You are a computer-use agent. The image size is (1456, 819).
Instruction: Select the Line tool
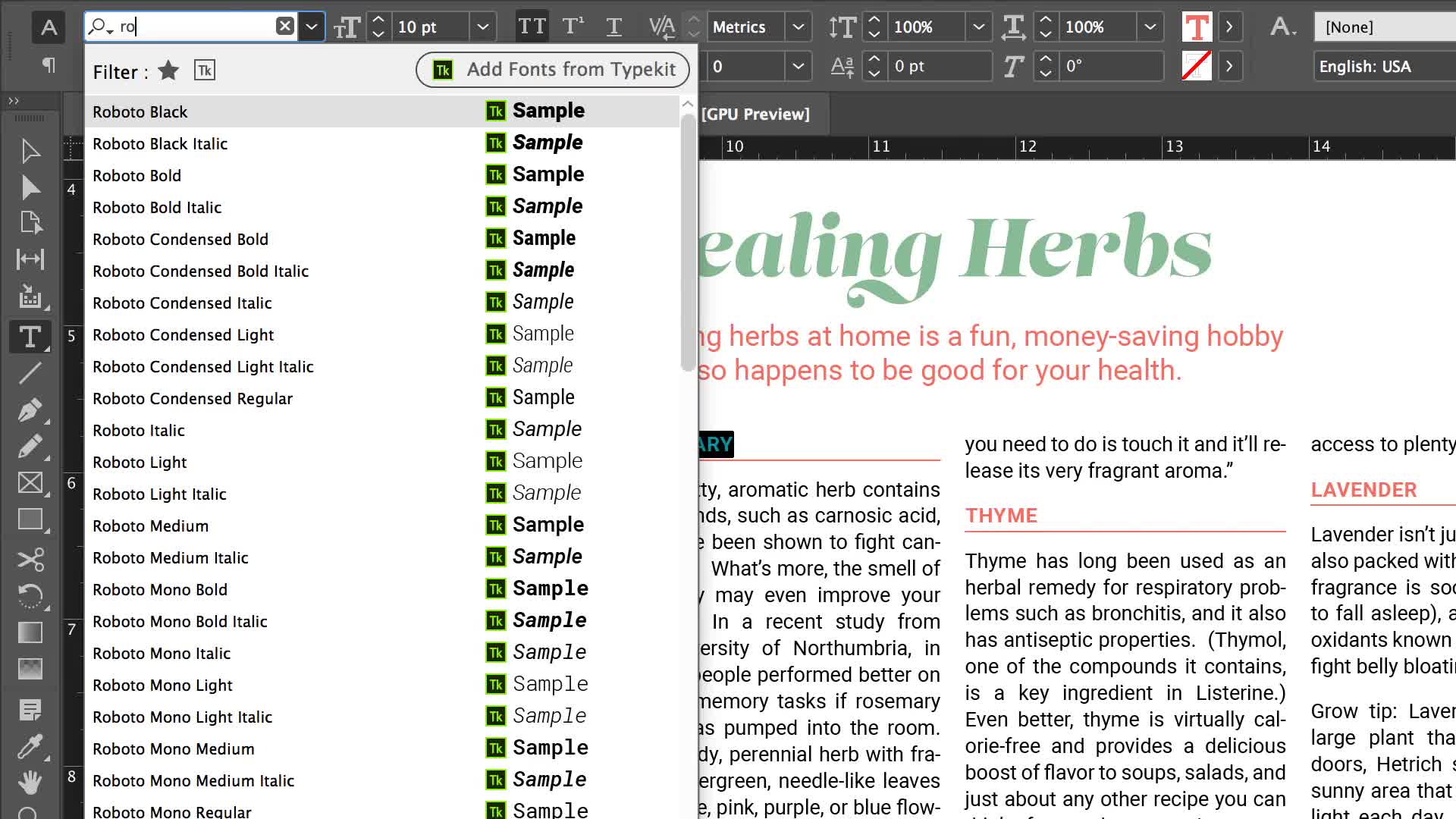pyautogui.click(x=30, y=372)
